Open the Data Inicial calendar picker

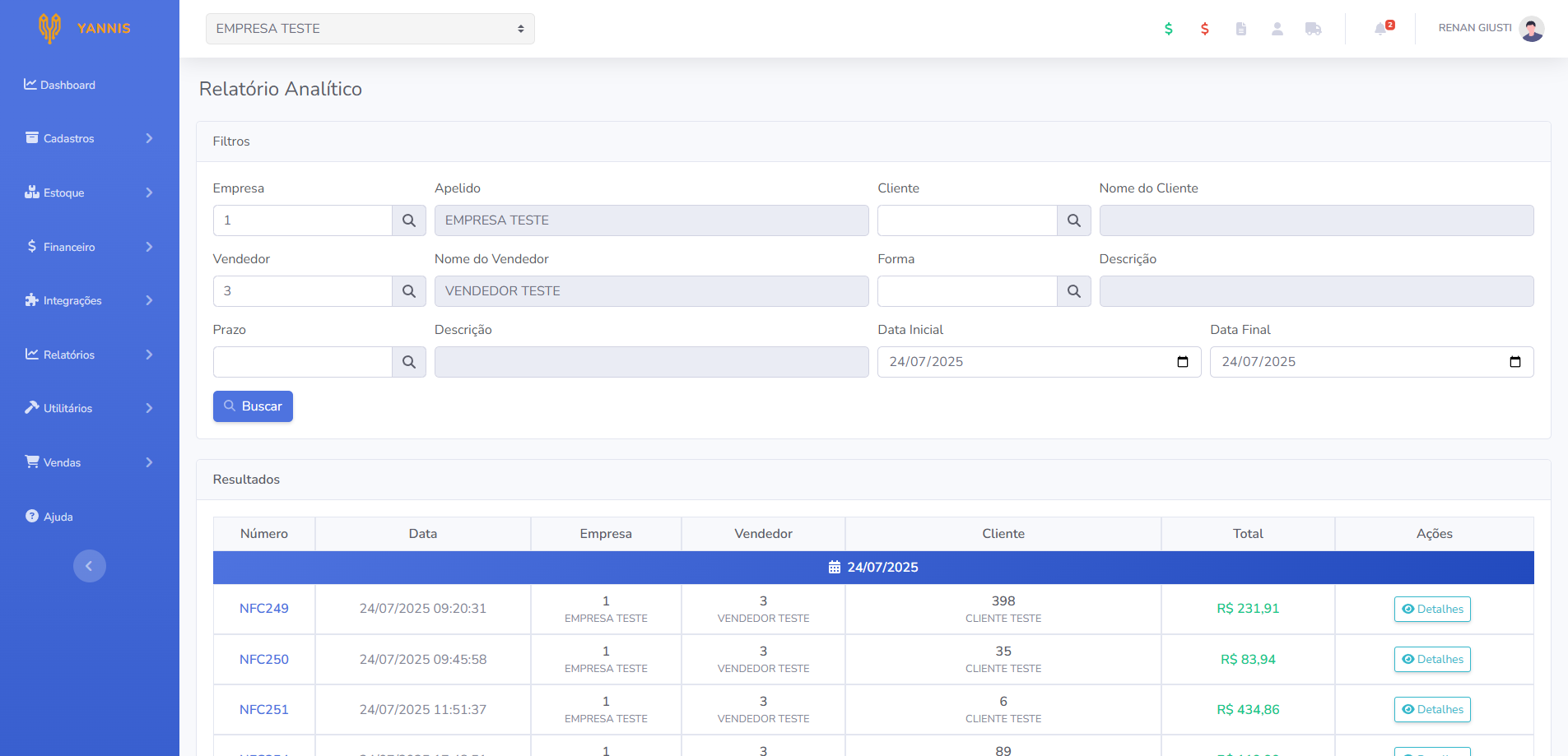[x=1183, y=362]
